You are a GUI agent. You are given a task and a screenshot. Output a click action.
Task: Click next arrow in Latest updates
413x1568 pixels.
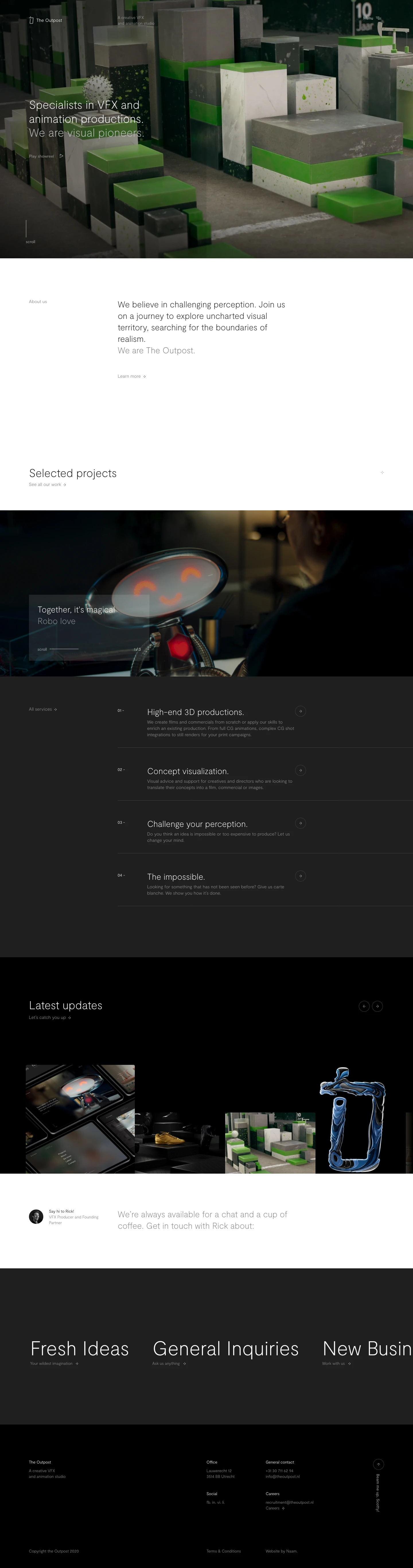(x=378, y=1006)
